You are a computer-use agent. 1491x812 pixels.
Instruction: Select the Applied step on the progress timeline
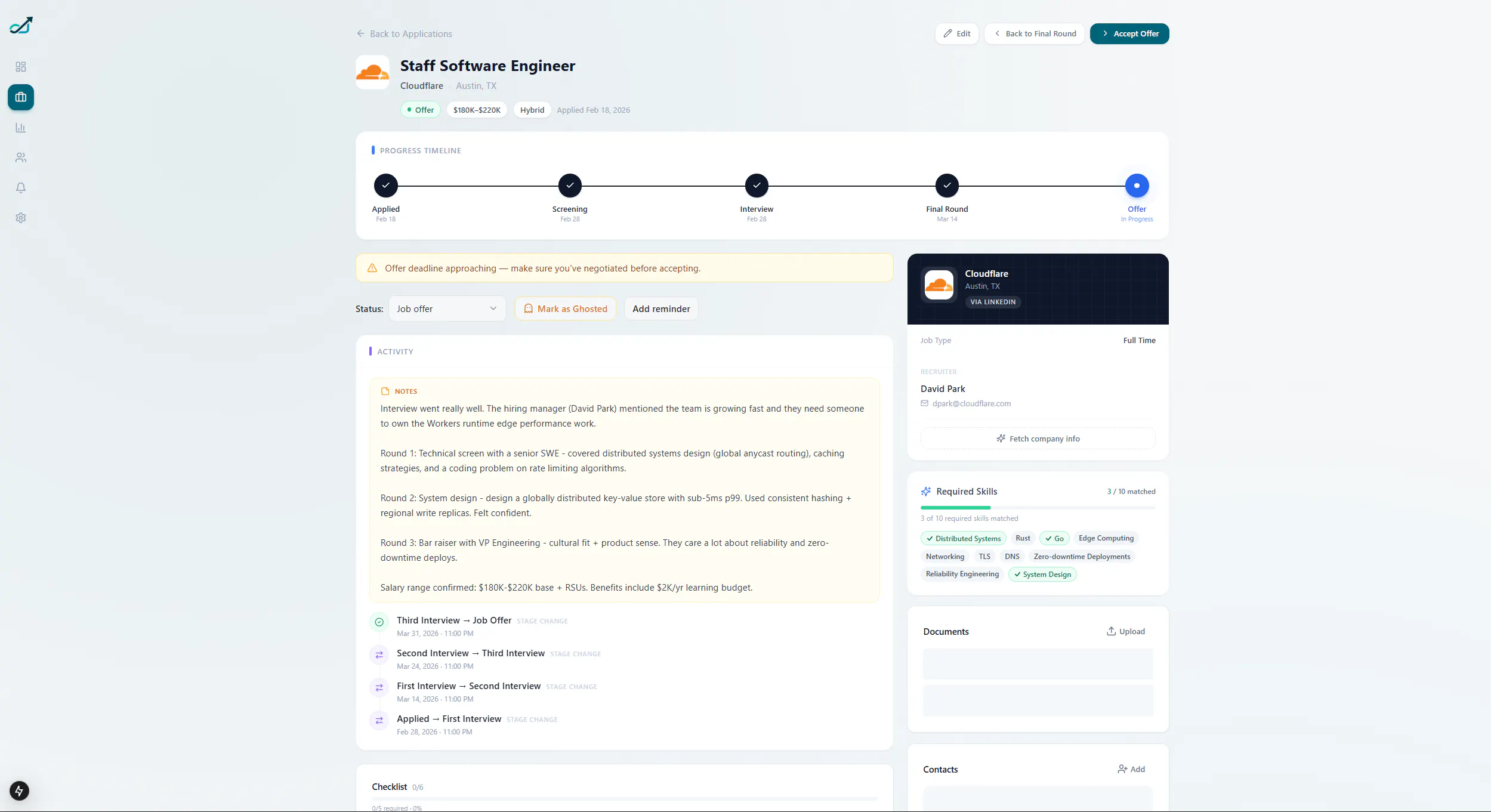click(x=386, y=186)
